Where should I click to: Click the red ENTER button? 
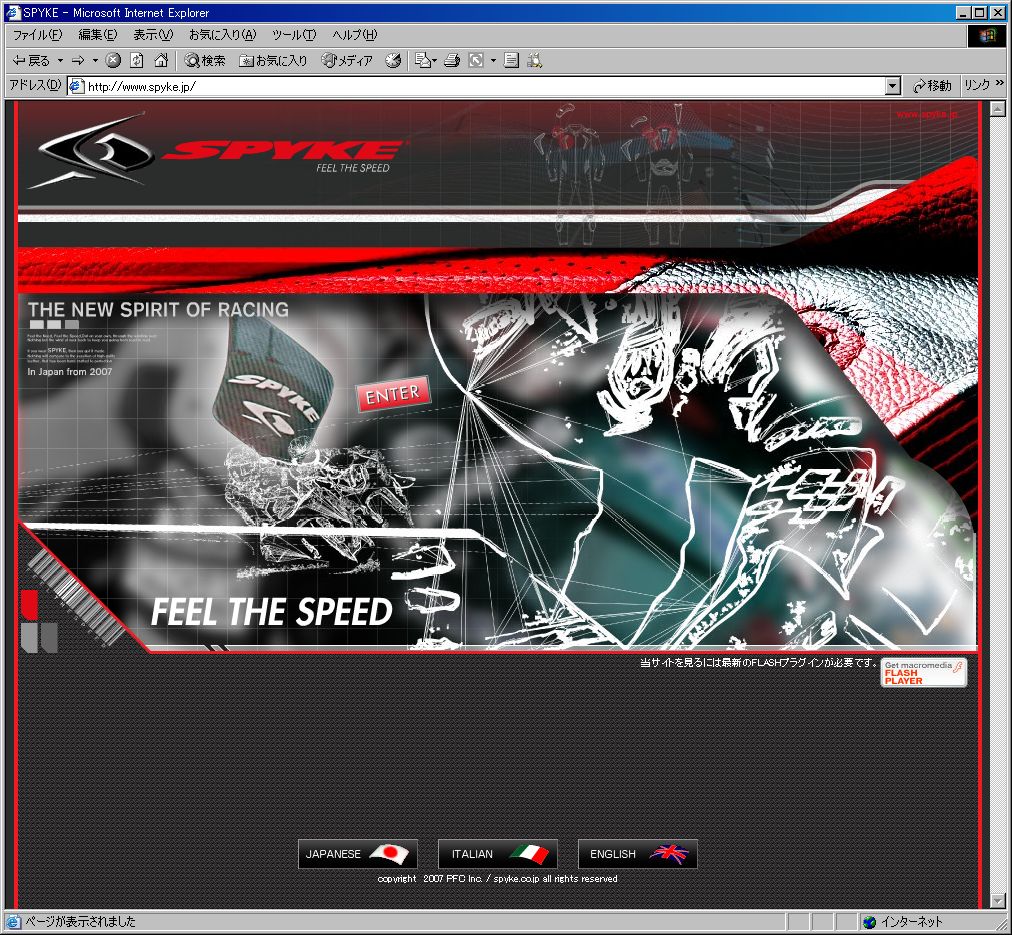tap(392, 394)
